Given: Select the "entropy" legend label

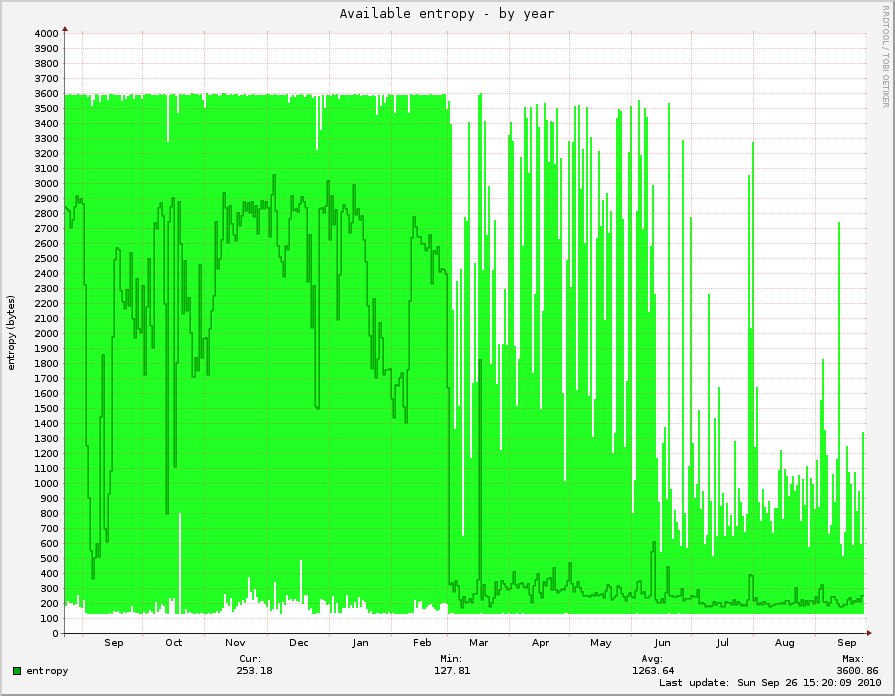Looking at the screenshot, I should click(x=47, y=671).
